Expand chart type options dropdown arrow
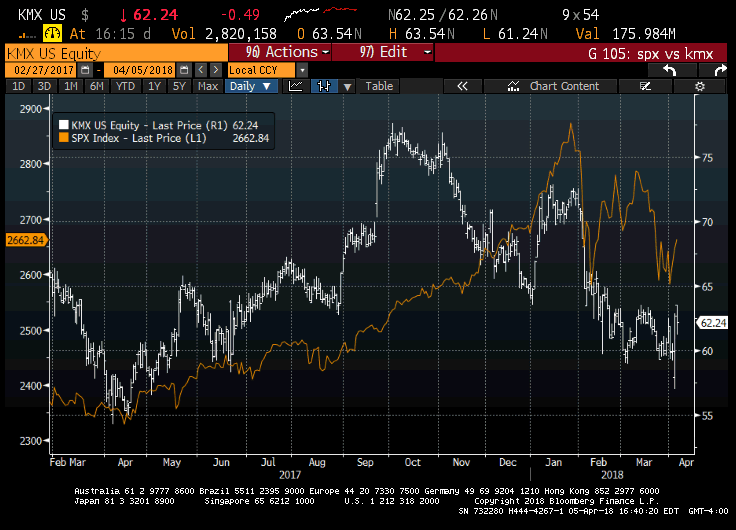 [347, 86]
